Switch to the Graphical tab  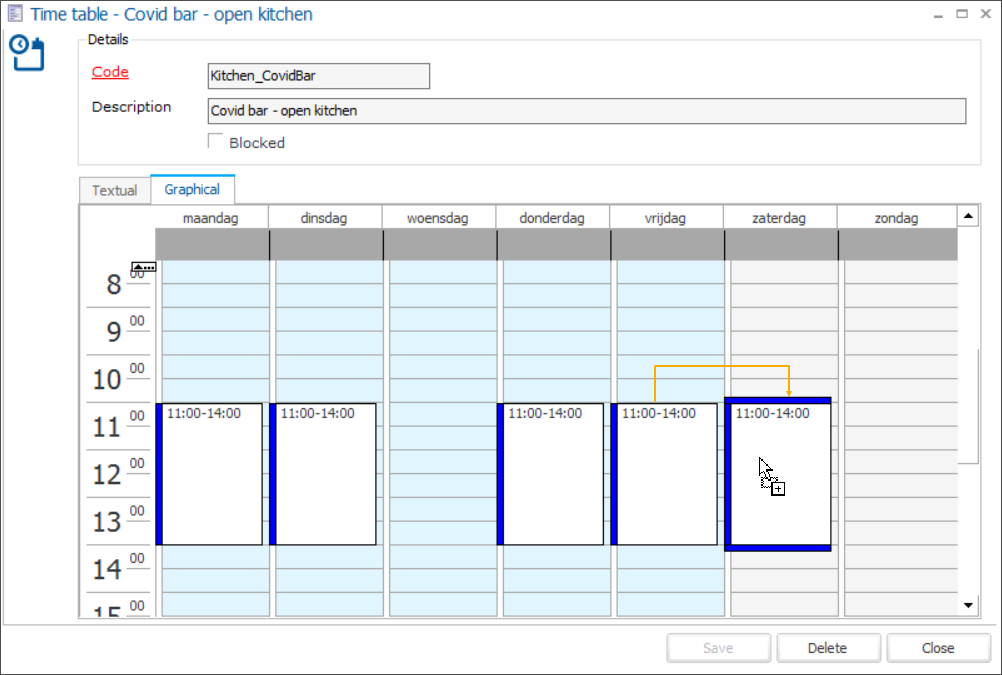click(x=192, y=189)
